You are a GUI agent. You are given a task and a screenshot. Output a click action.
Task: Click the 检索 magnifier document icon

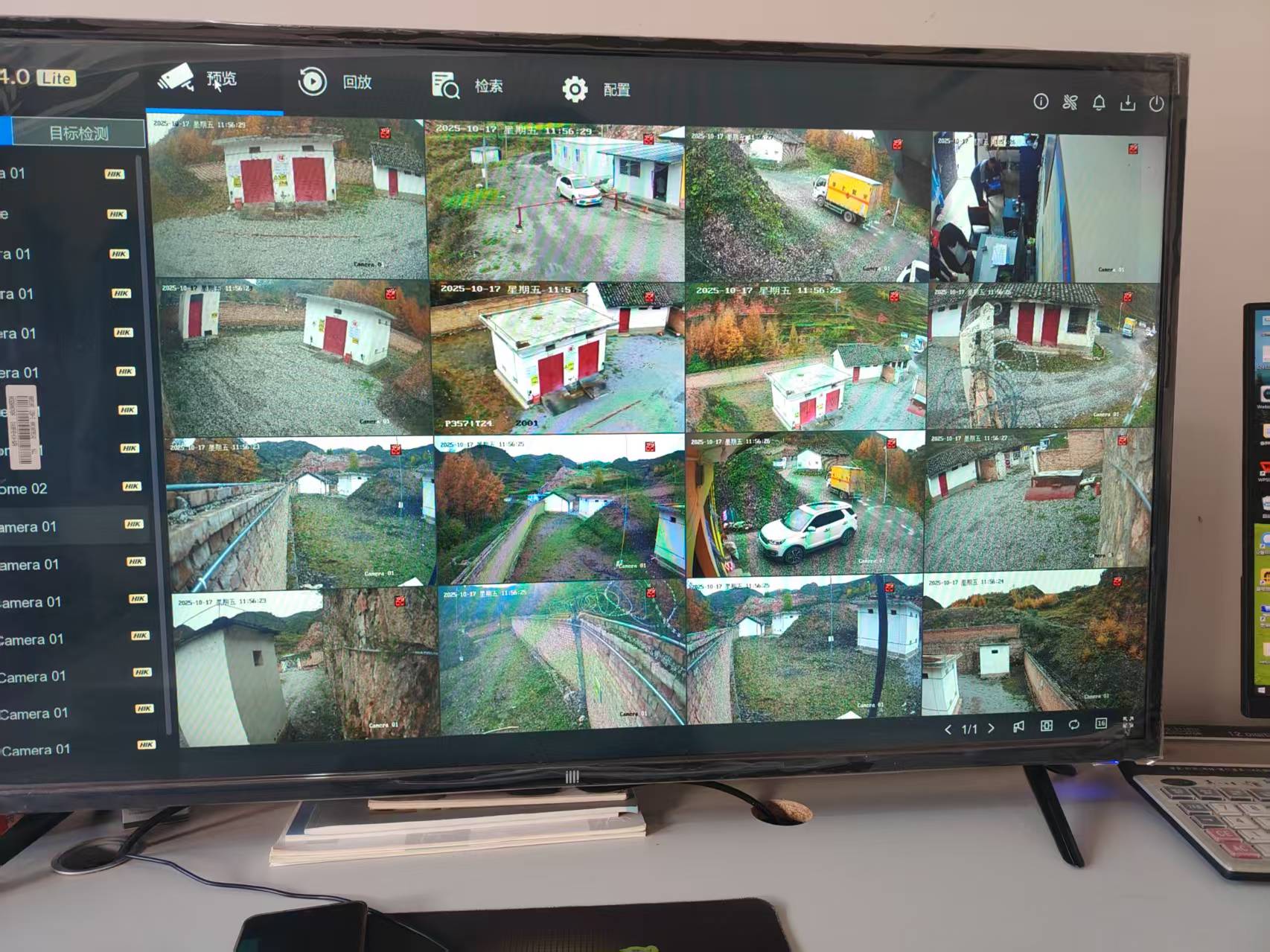coord(445,86)
